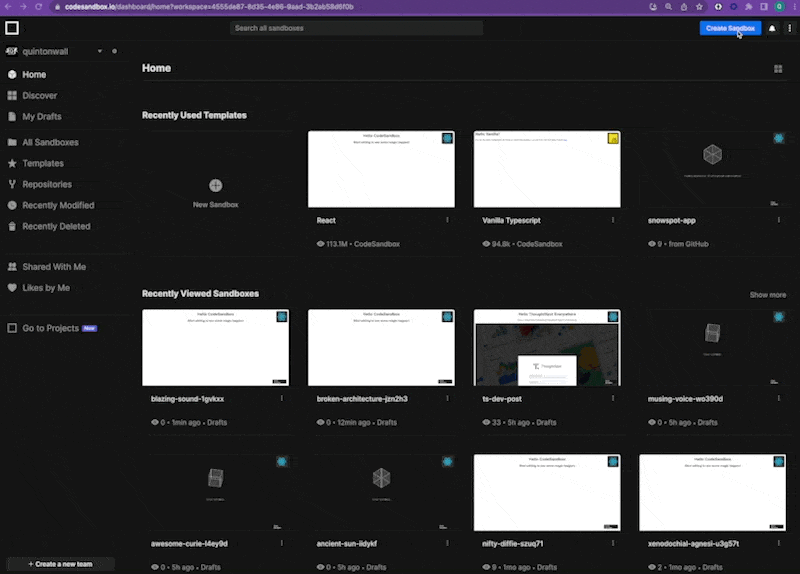
Task: Open workspace settings gear next to quintonwall
Action: (114, 51)
